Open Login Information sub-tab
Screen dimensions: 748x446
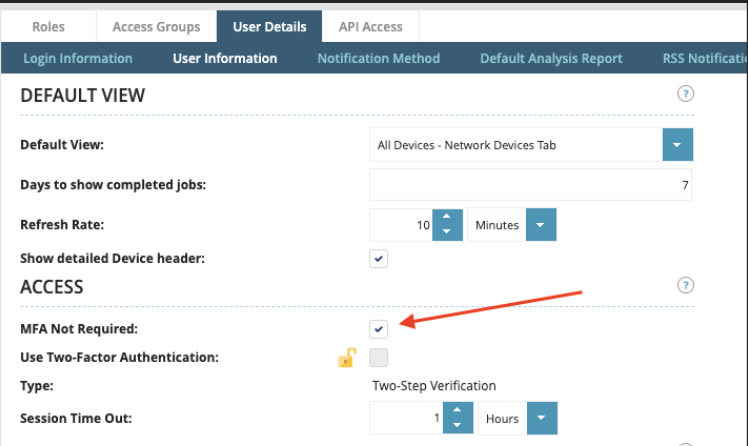pos(78,58)
